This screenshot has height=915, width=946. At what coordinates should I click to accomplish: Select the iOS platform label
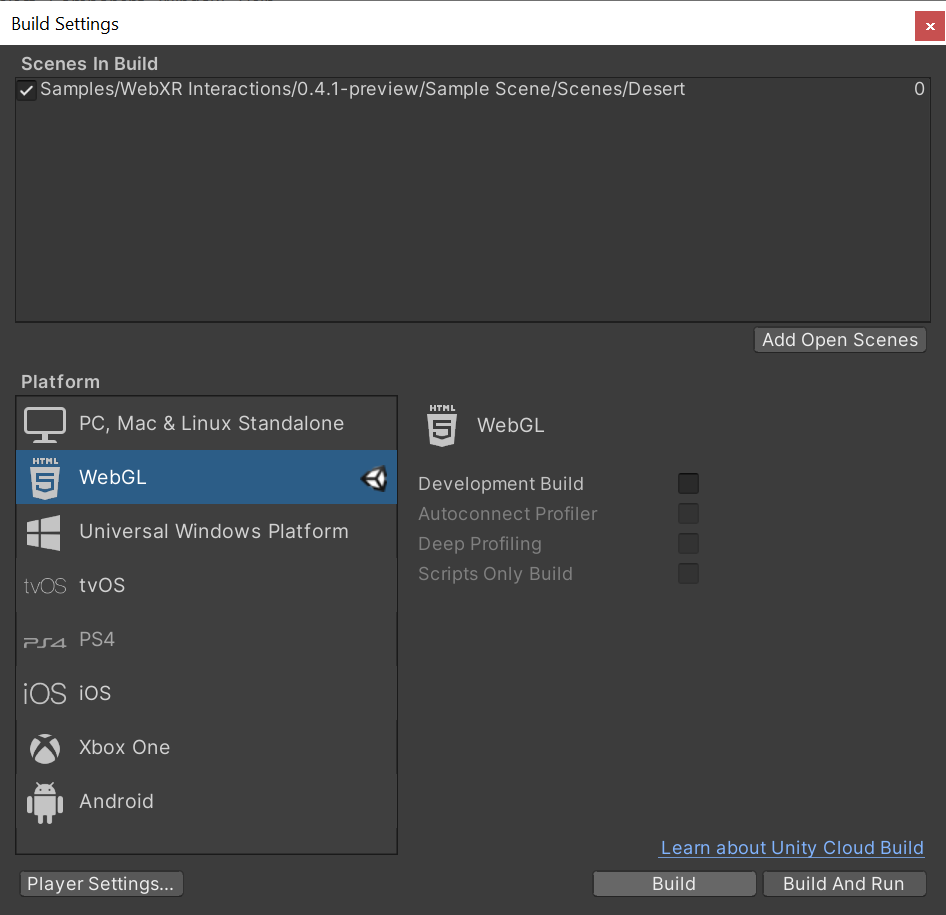(95, 693)
